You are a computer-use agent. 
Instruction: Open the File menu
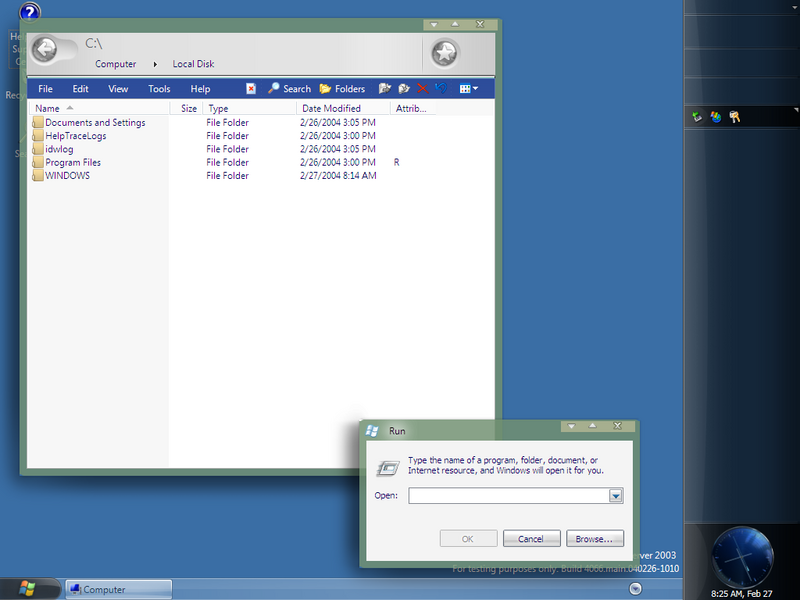(45, 89)
